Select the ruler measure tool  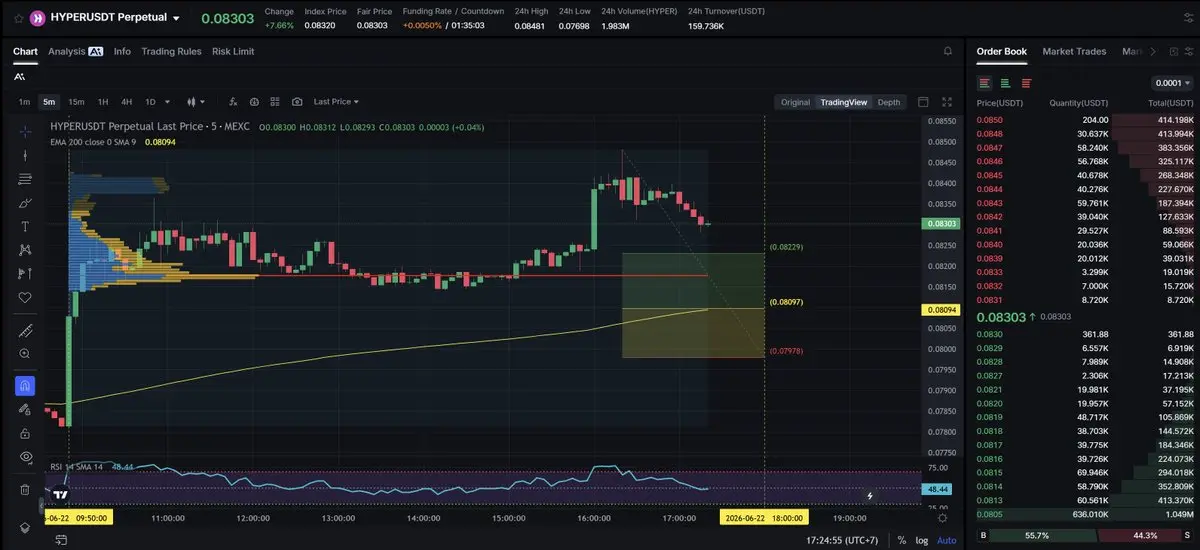point(25,331)
